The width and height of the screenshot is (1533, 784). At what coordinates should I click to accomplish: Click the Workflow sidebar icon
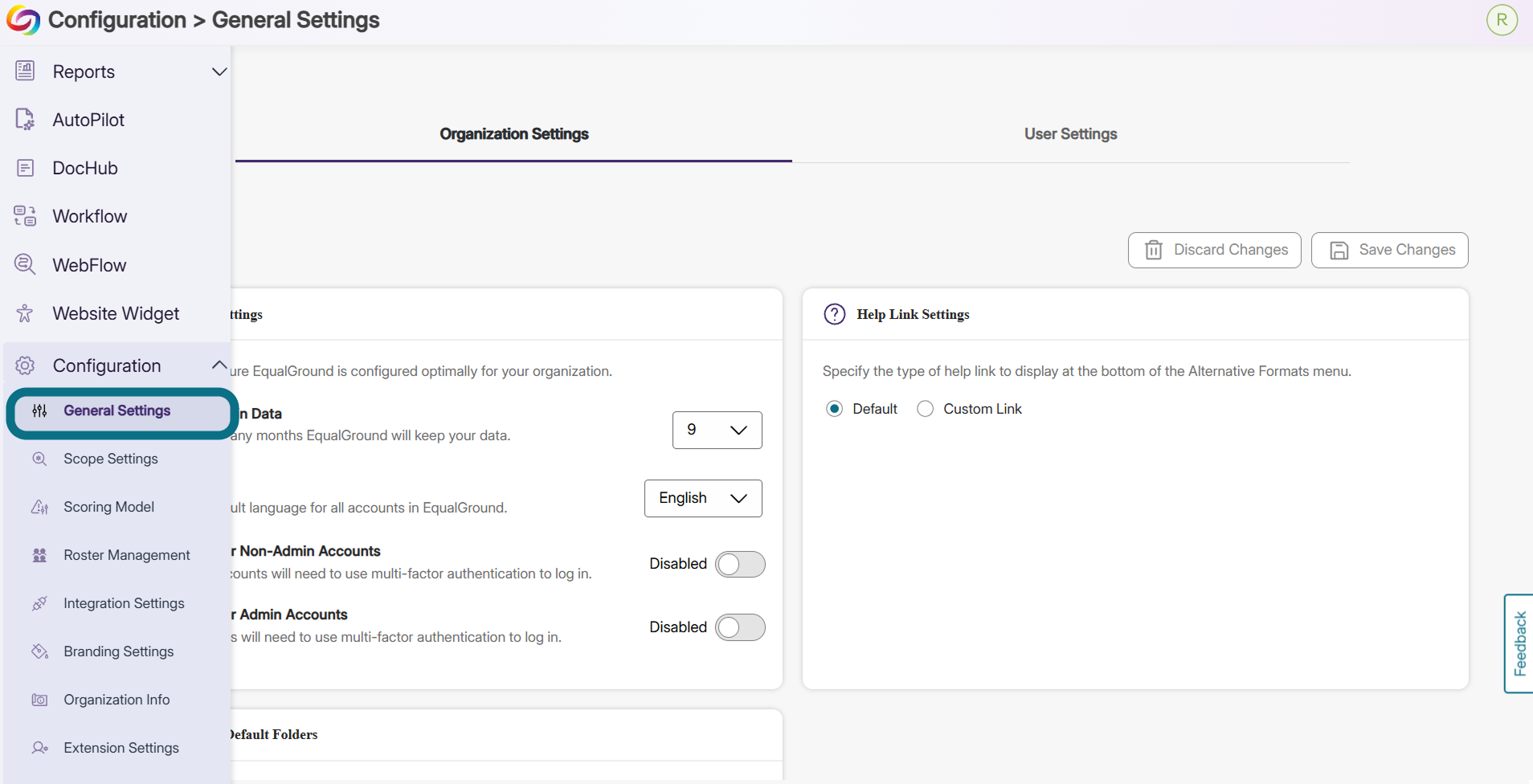click(25, 216)
